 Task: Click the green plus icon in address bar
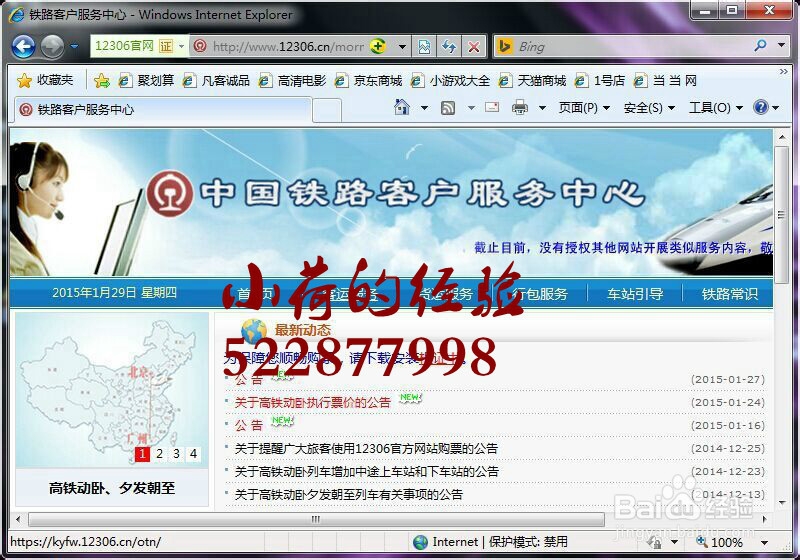378,46
